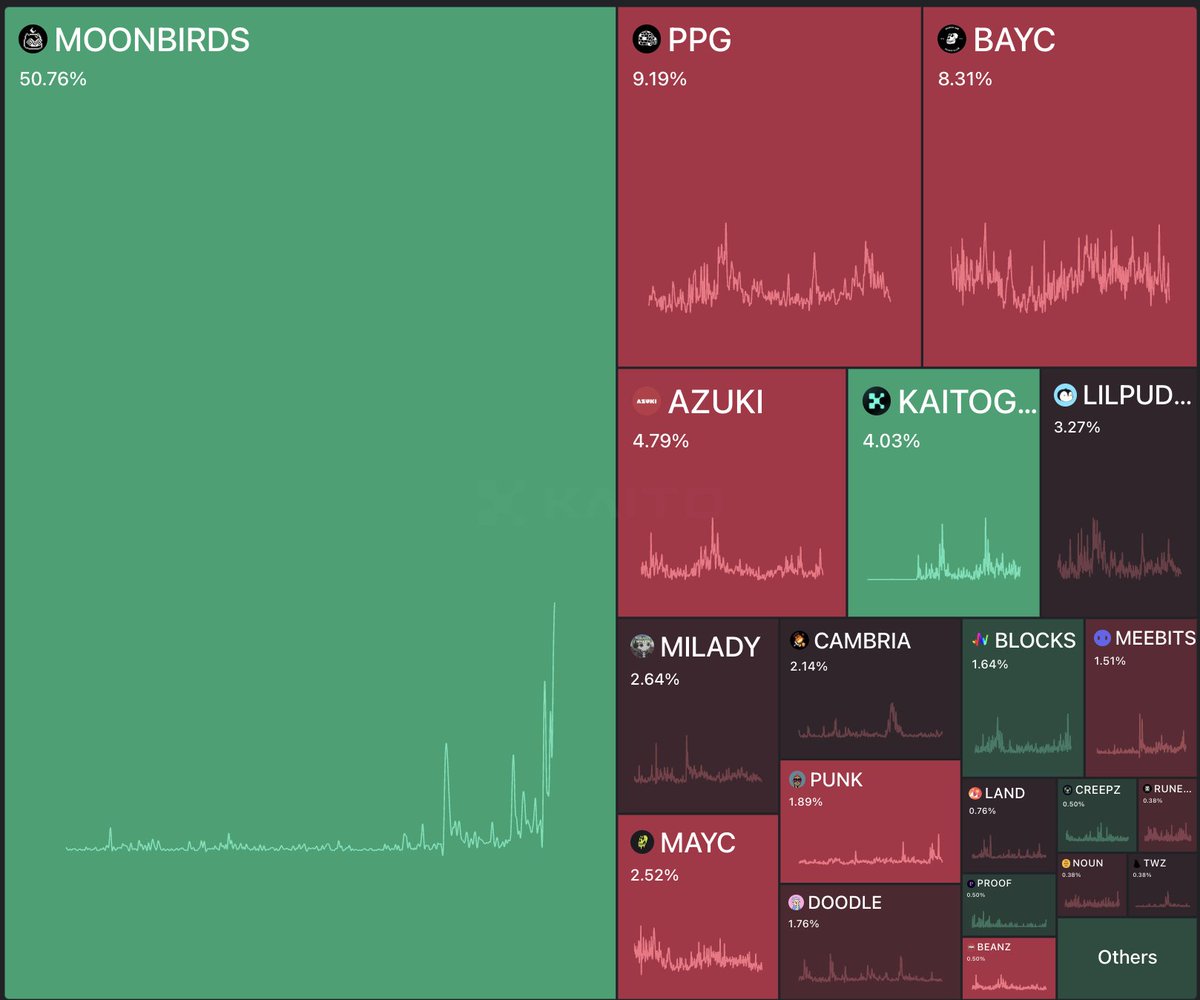The height and width of the screenshot is (1000, 1200).
Task: Click the RUNE logo icon
Action: pos(1146,789)
